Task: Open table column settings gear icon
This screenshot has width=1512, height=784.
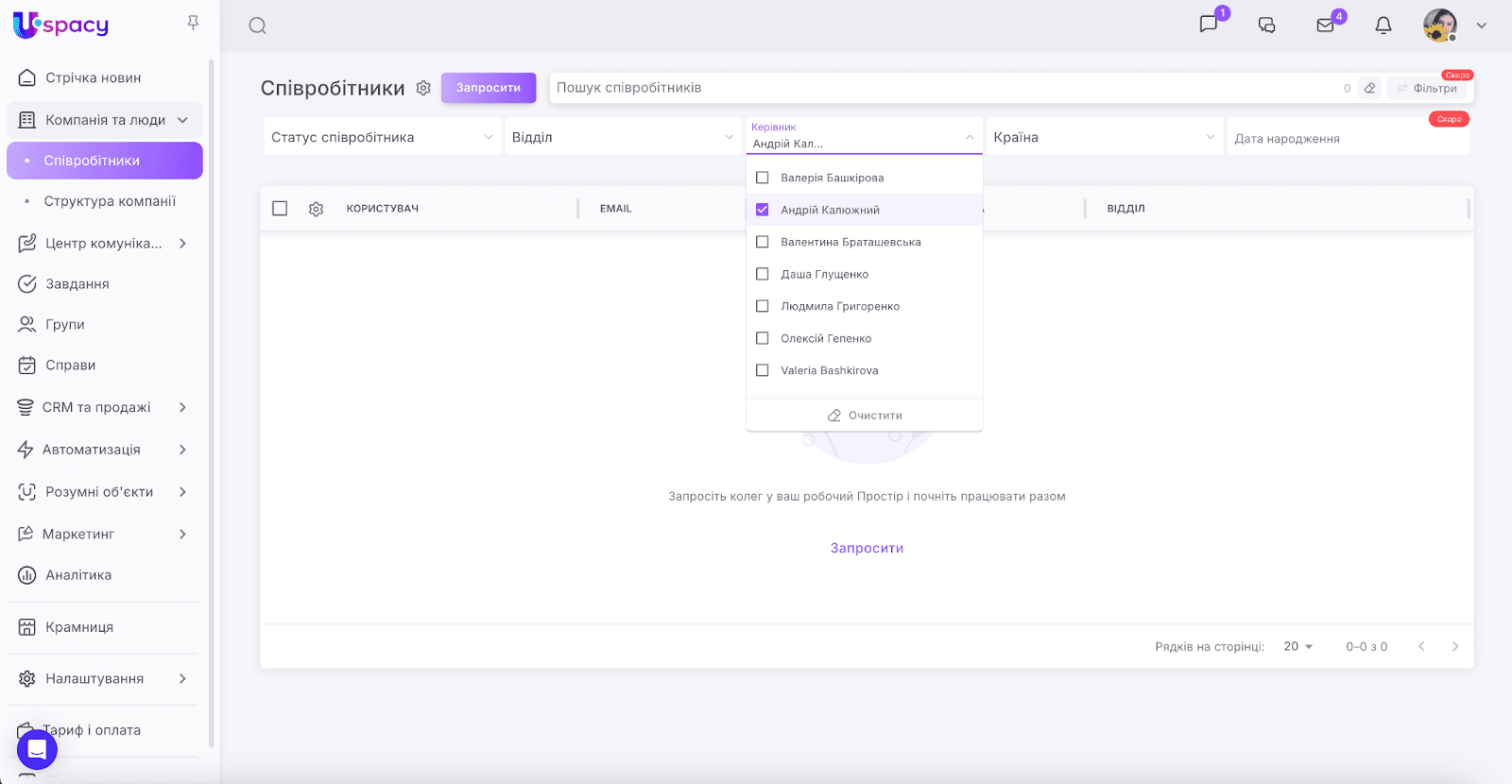Action: click(316, 209)
